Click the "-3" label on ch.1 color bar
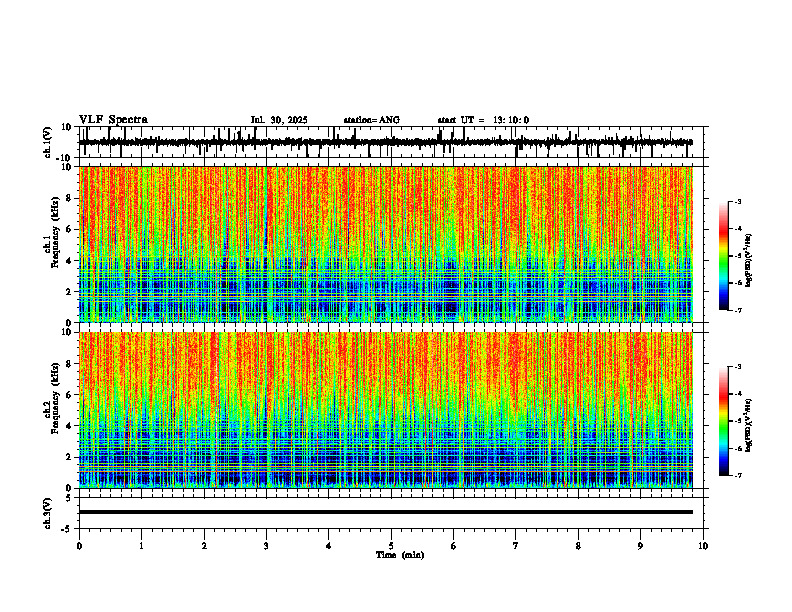 click(x=738, y=201)
